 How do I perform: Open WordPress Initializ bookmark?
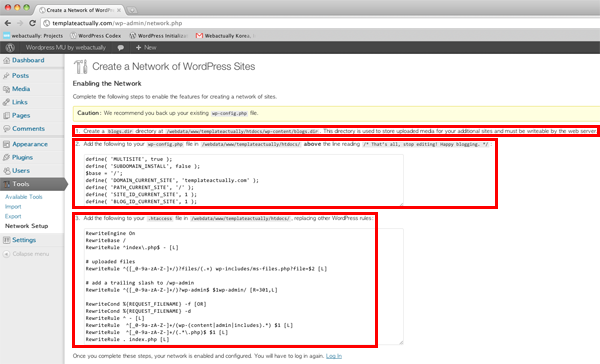pyautogui.click(x=159, y=36)
